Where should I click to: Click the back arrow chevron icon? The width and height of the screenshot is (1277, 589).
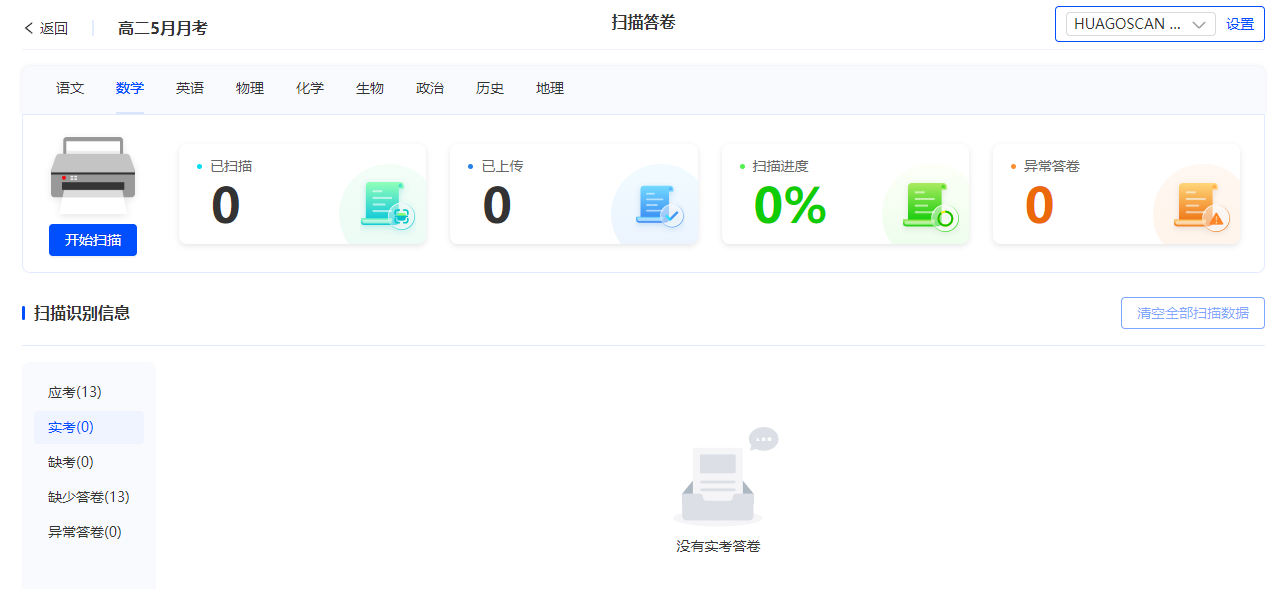(x=28, y=28)
